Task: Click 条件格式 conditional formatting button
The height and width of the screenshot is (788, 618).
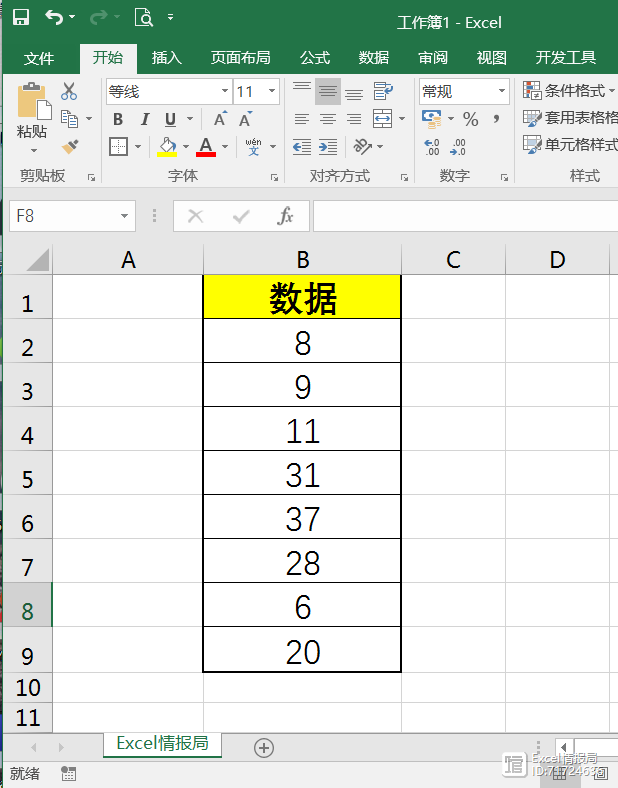Action: (569, 91)
